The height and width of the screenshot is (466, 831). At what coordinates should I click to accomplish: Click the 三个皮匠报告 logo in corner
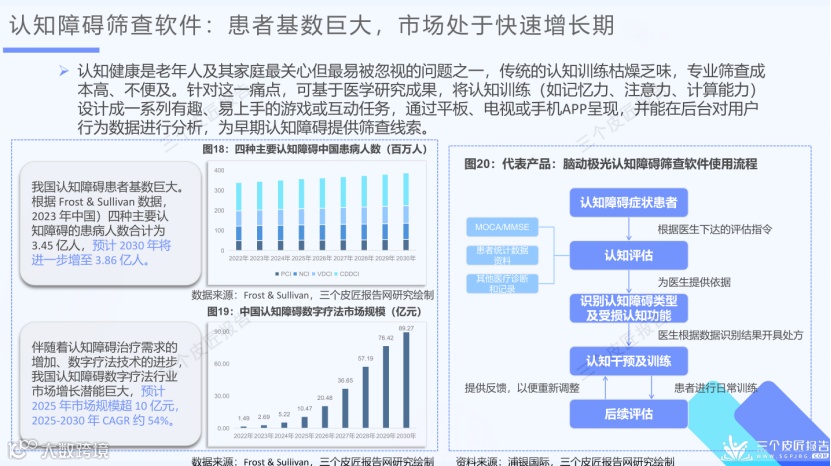(x=775, y=450)
